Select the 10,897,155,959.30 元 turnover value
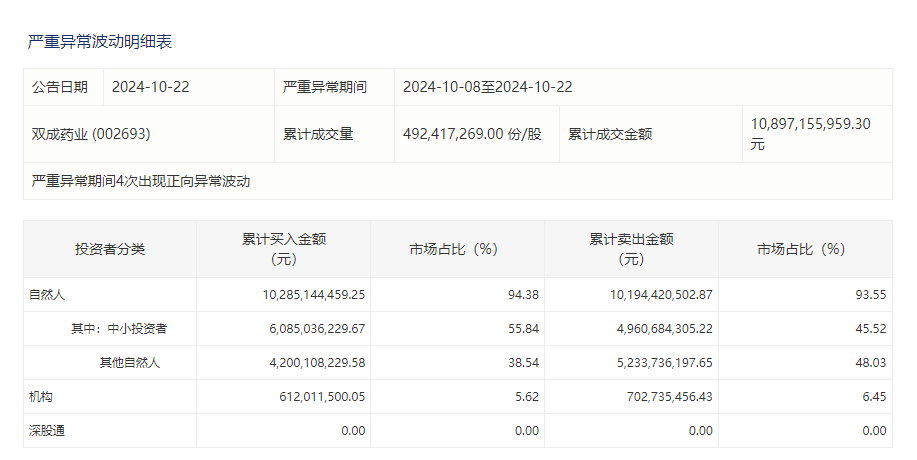The height and width of the screenshot is (460, 917). pos(810,134)
